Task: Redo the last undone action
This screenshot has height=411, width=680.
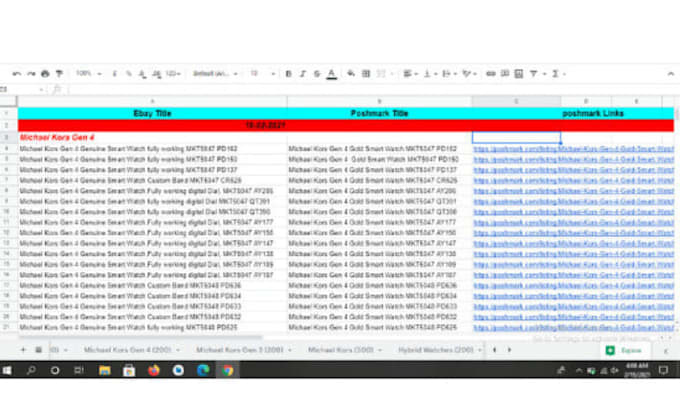Action: pos(31,74)
